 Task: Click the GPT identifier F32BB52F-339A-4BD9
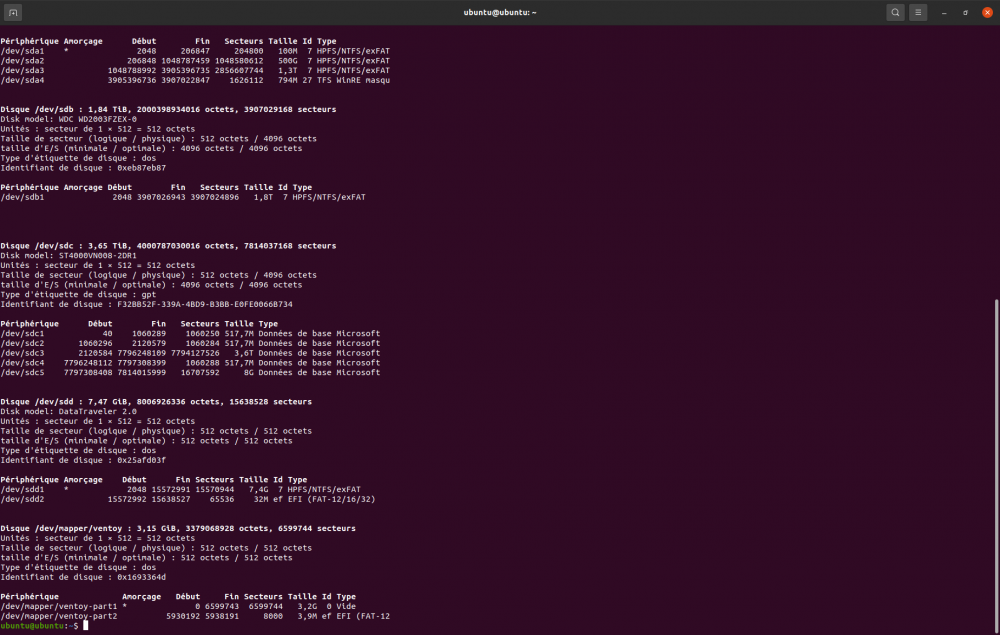tap(205, 304)
